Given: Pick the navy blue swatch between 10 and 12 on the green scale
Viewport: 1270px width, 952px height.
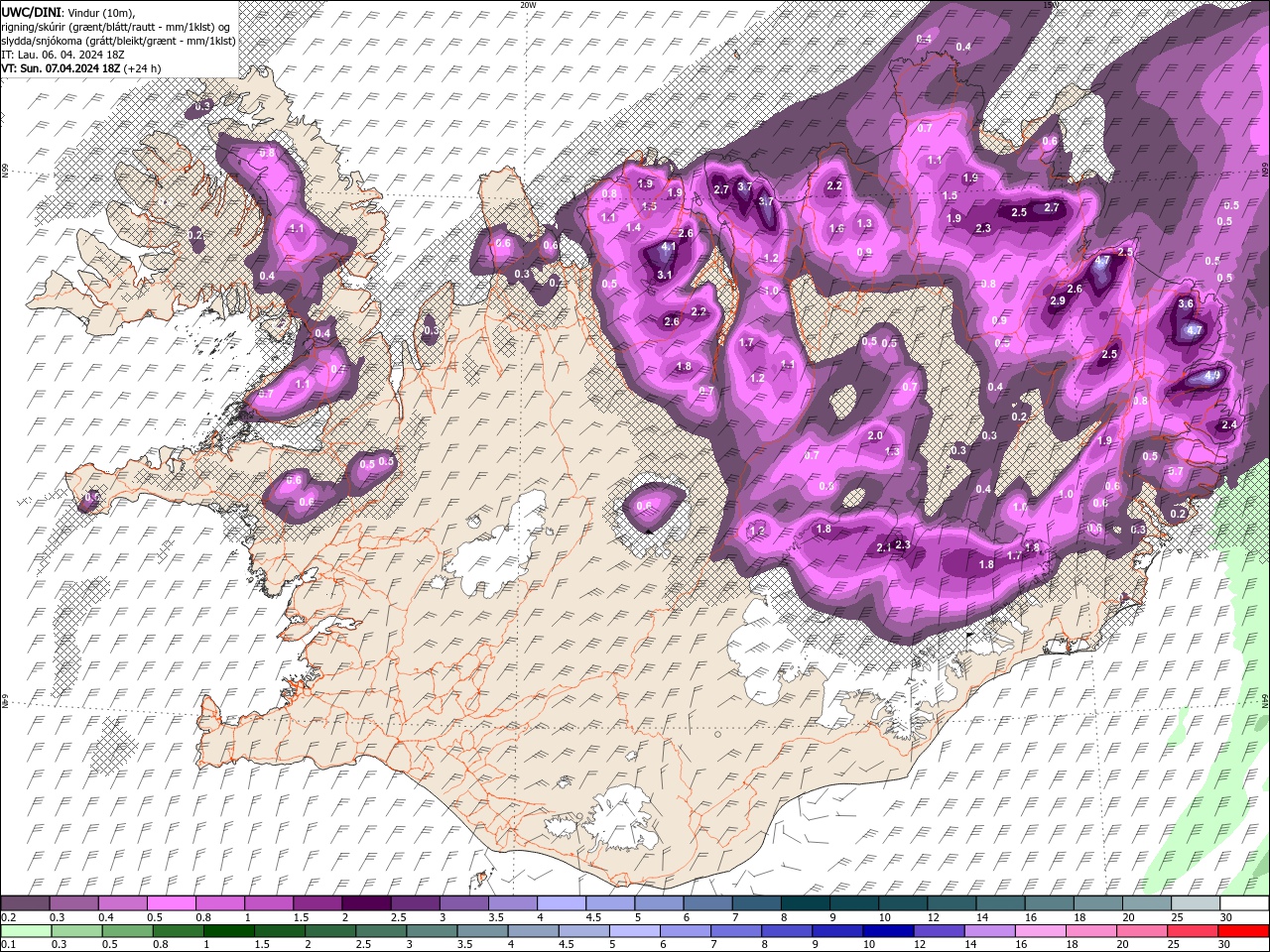Looking at the screenshot, I should 886,931.
